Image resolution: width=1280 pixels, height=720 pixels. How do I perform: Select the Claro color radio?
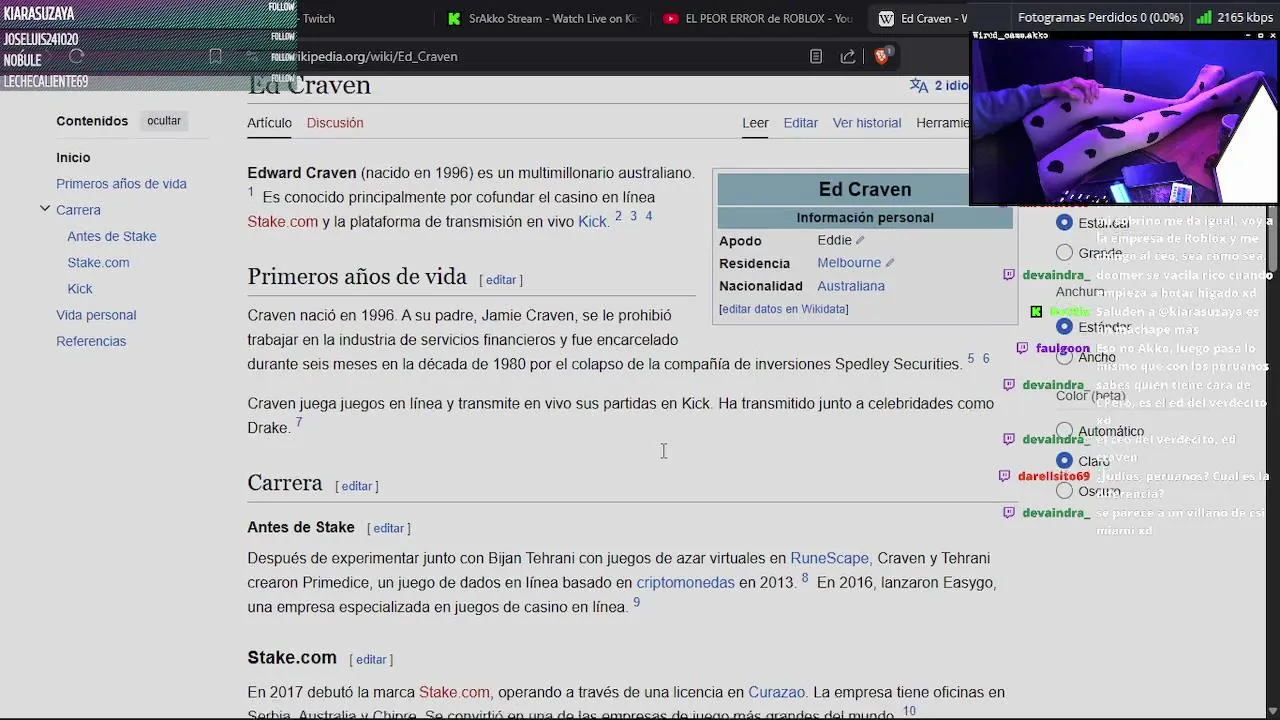(1064, 461)
